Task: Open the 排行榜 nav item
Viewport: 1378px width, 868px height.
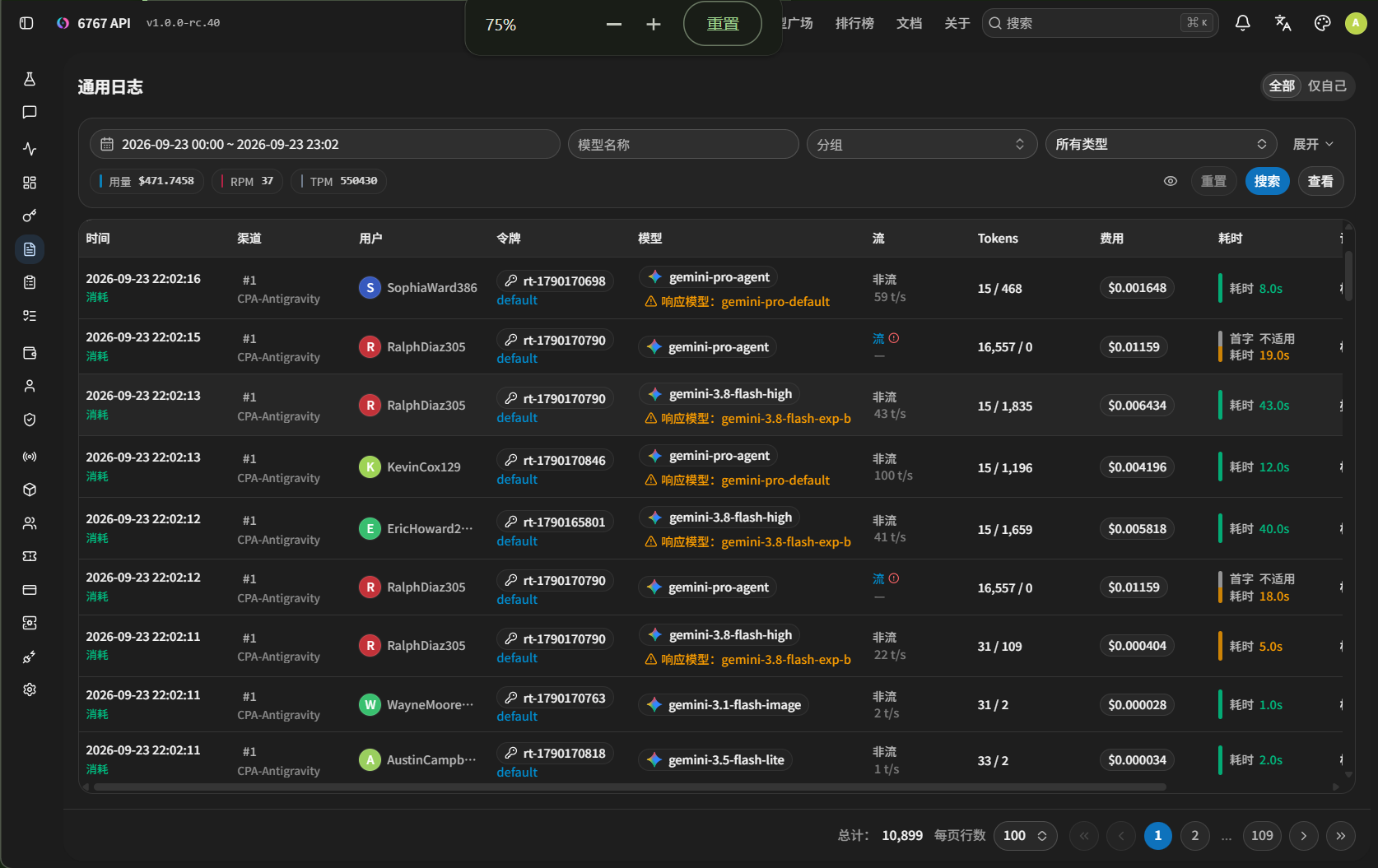Action: (854, 23)
